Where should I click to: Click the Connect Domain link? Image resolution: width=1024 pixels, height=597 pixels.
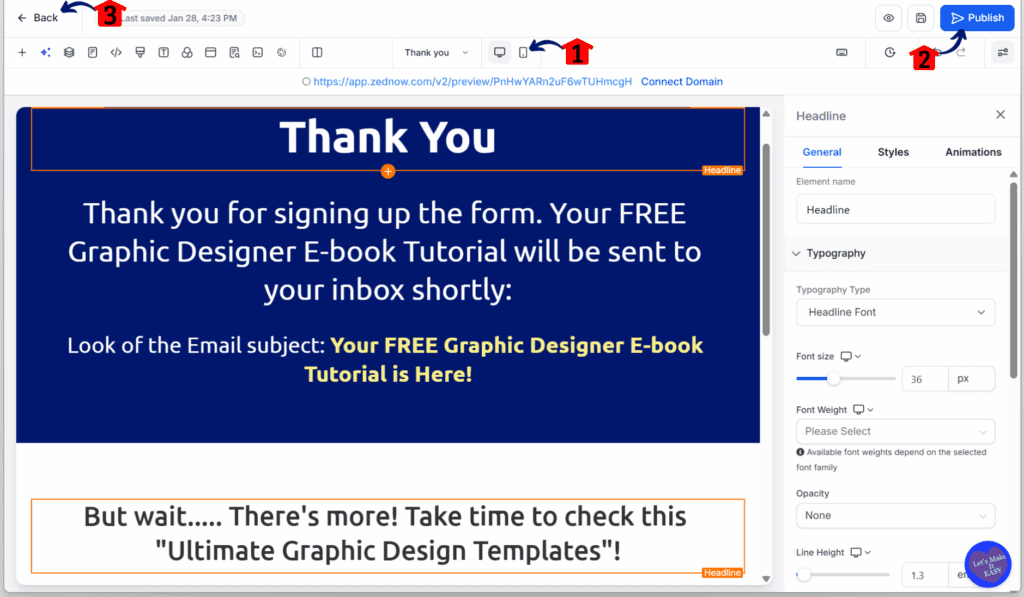tap(681, 82)
